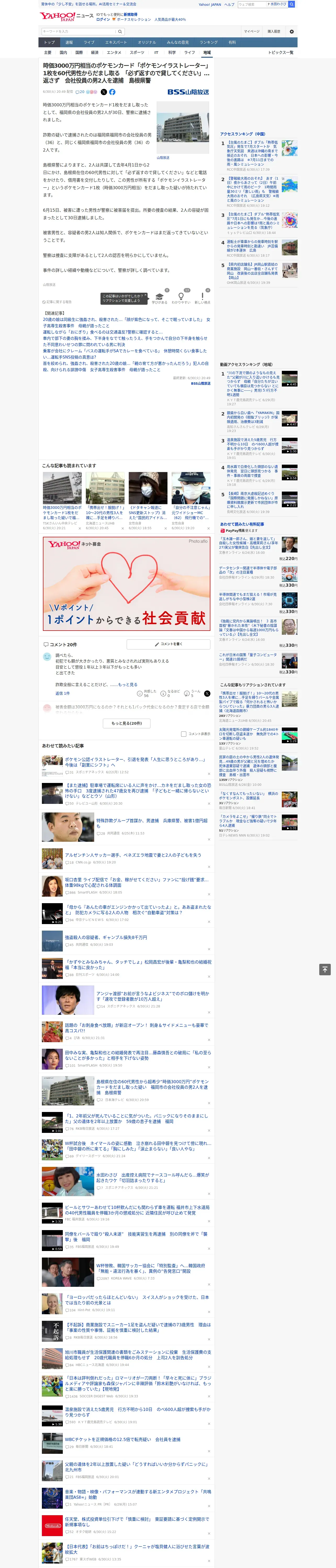Open related article 運転しながら「おにぎり」
336x1568 pixels.
[102, 332]
